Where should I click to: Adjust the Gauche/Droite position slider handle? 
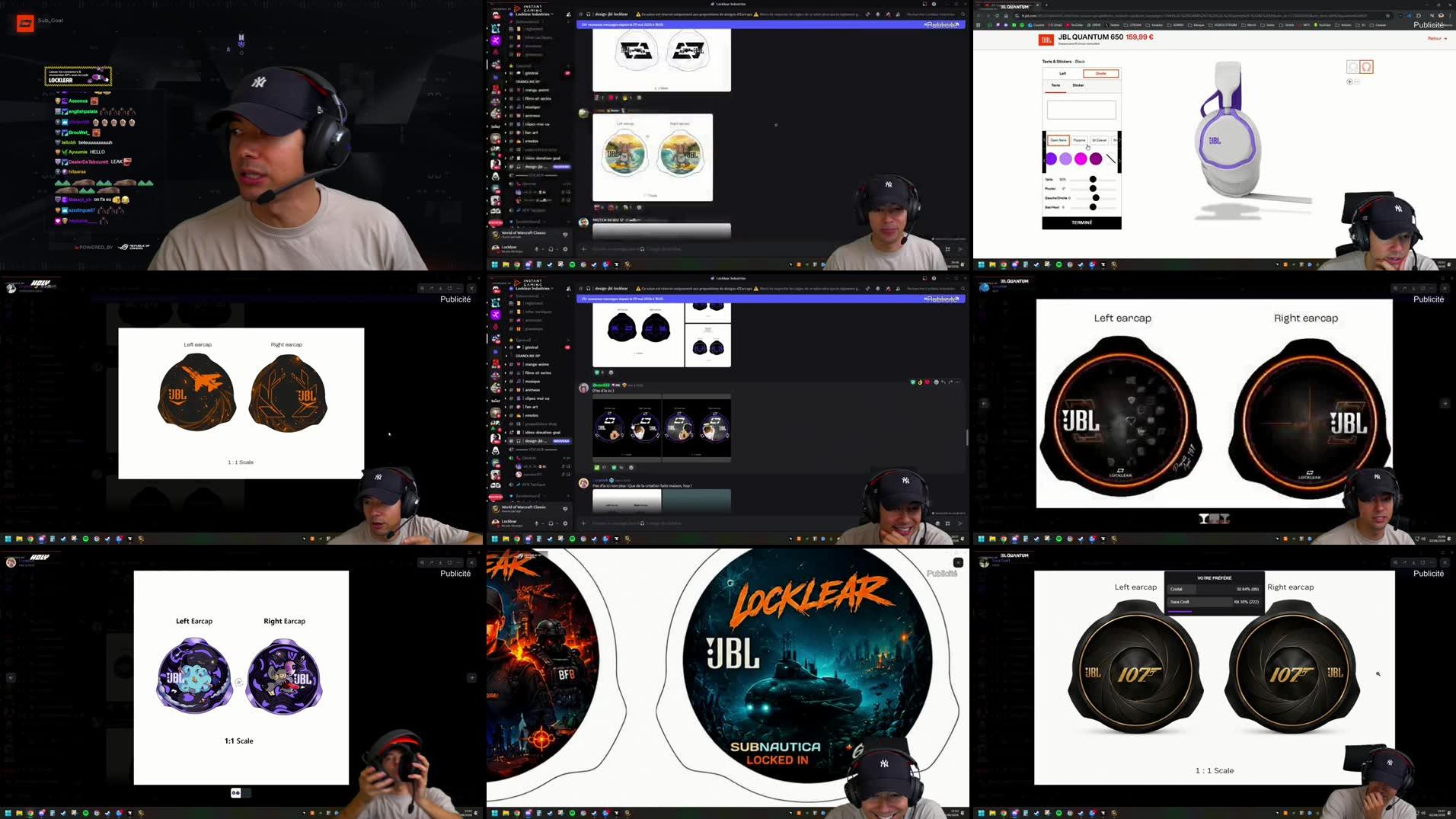(x=1096, y=198)
